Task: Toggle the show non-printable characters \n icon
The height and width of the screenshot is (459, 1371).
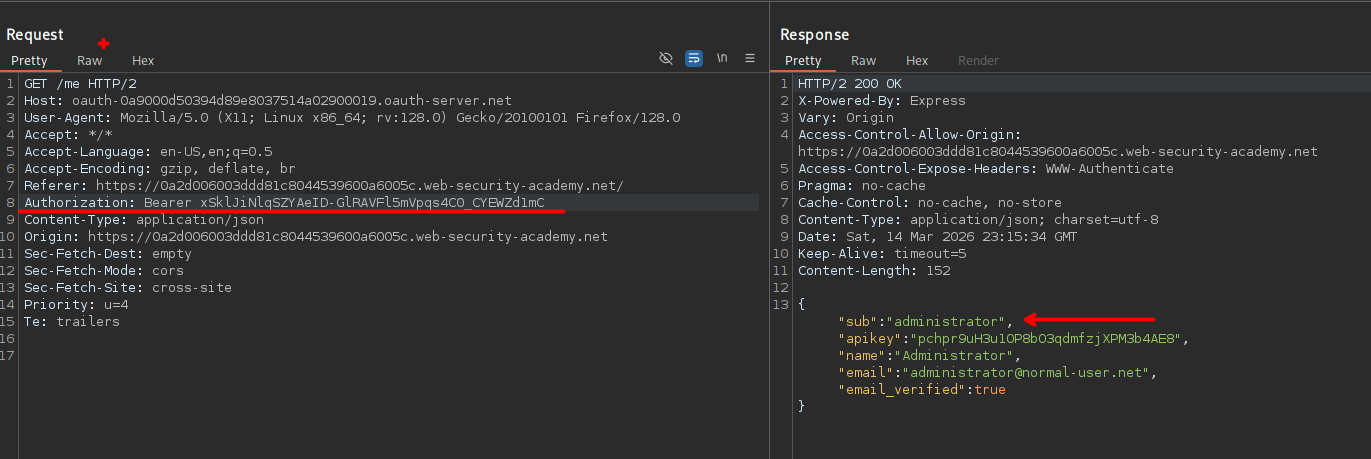Action: pyautogui.click(x=722, y=59)
